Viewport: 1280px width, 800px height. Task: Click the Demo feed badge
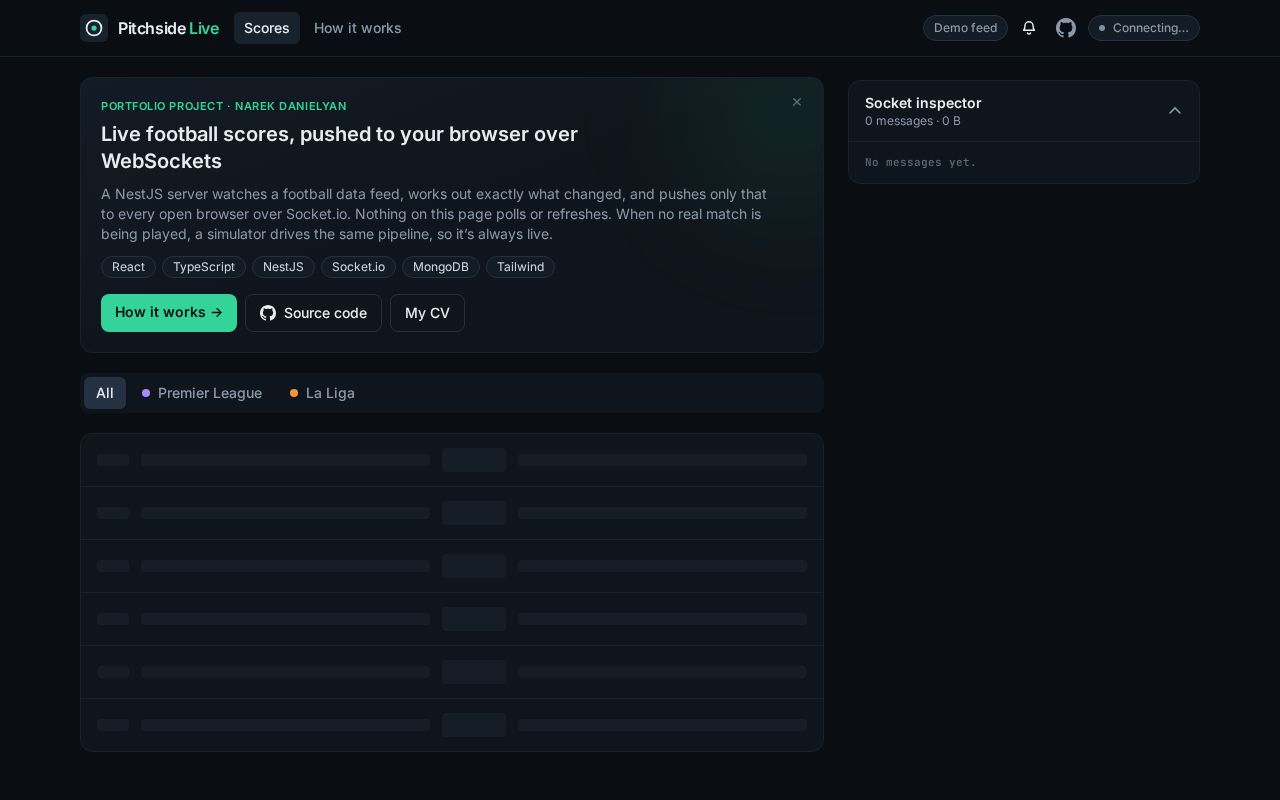(x=965, y=28)
